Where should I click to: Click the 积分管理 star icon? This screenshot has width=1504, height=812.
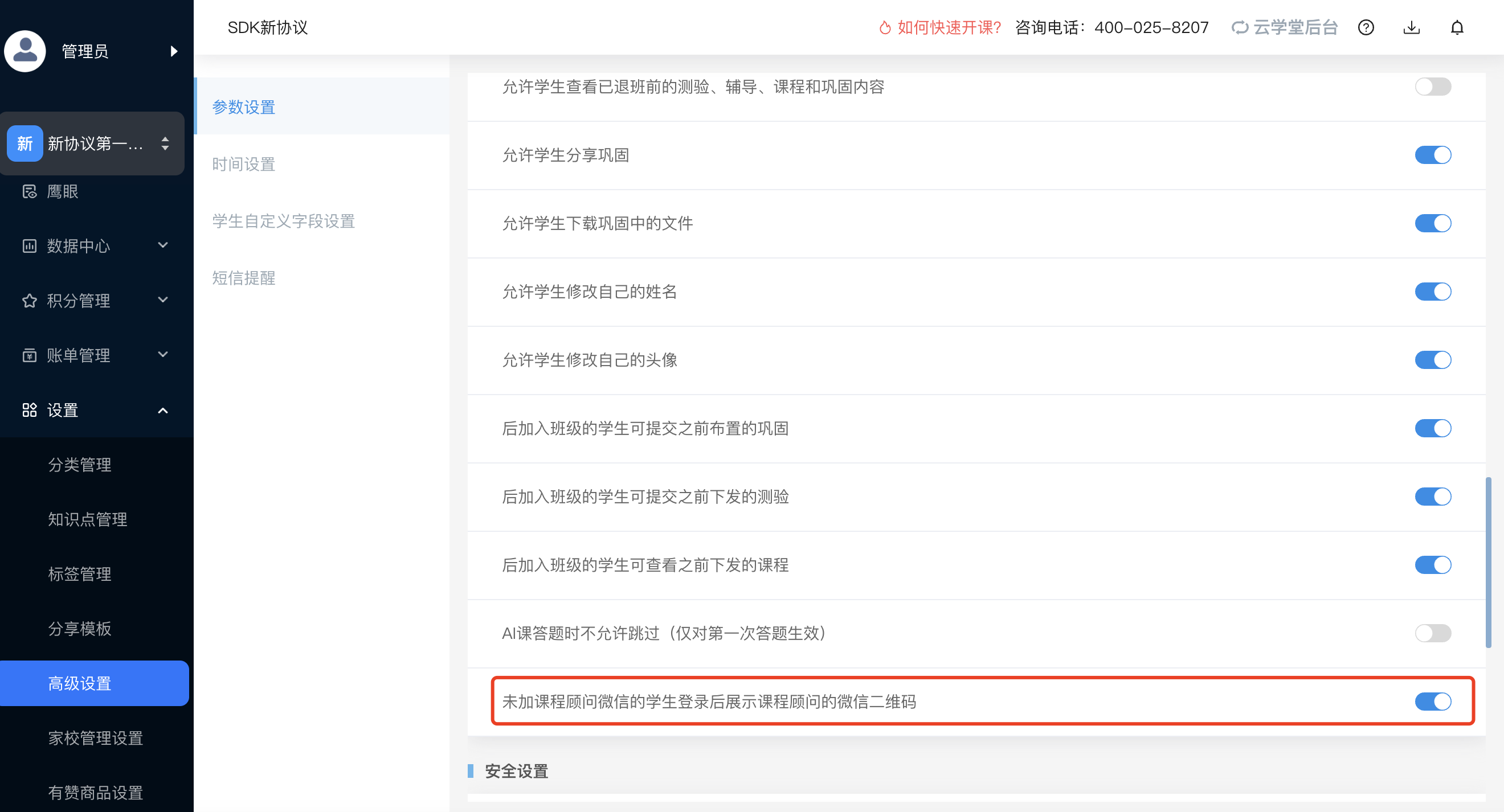point(29,301)
